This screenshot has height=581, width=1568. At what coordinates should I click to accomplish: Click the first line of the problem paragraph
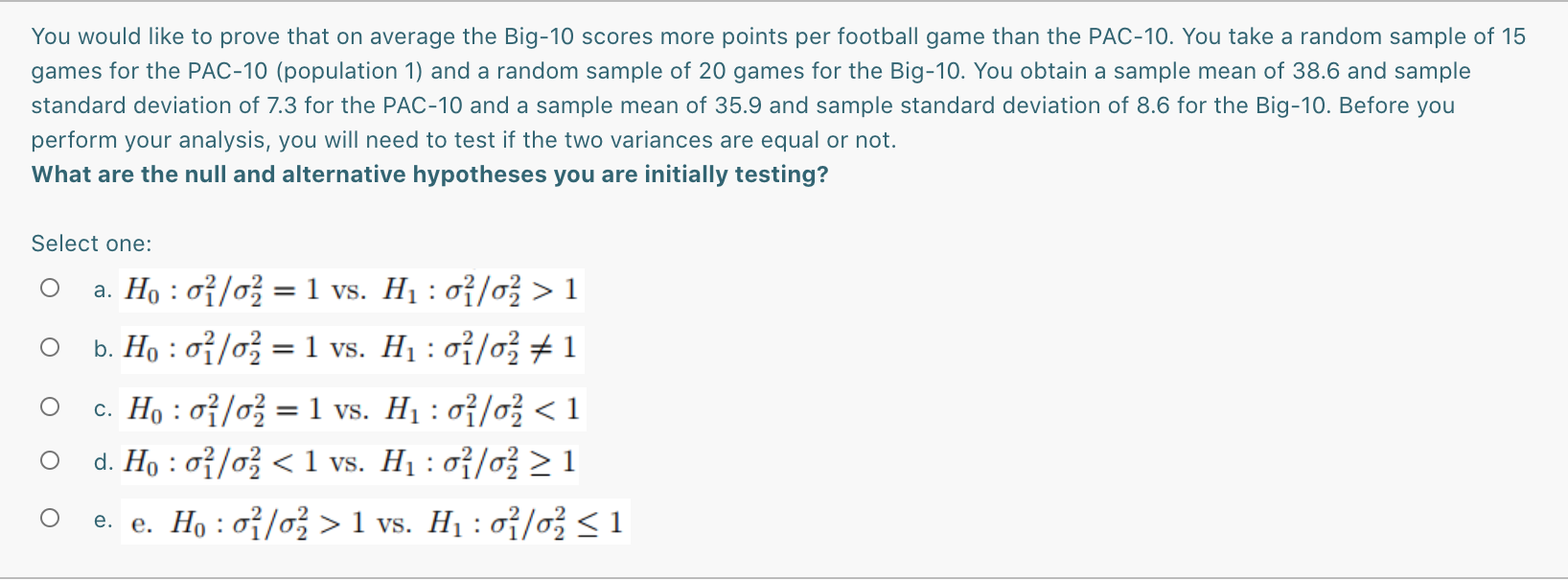tap(778, 36)
